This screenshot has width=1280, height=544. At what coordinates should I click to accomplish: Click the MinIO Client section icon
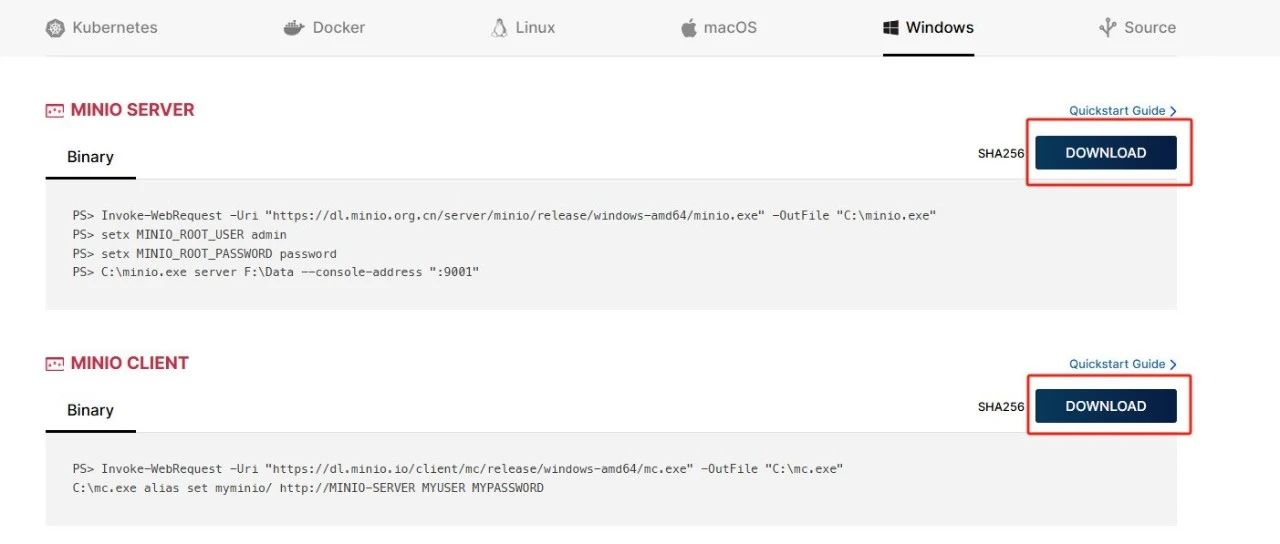coord(55,364)
